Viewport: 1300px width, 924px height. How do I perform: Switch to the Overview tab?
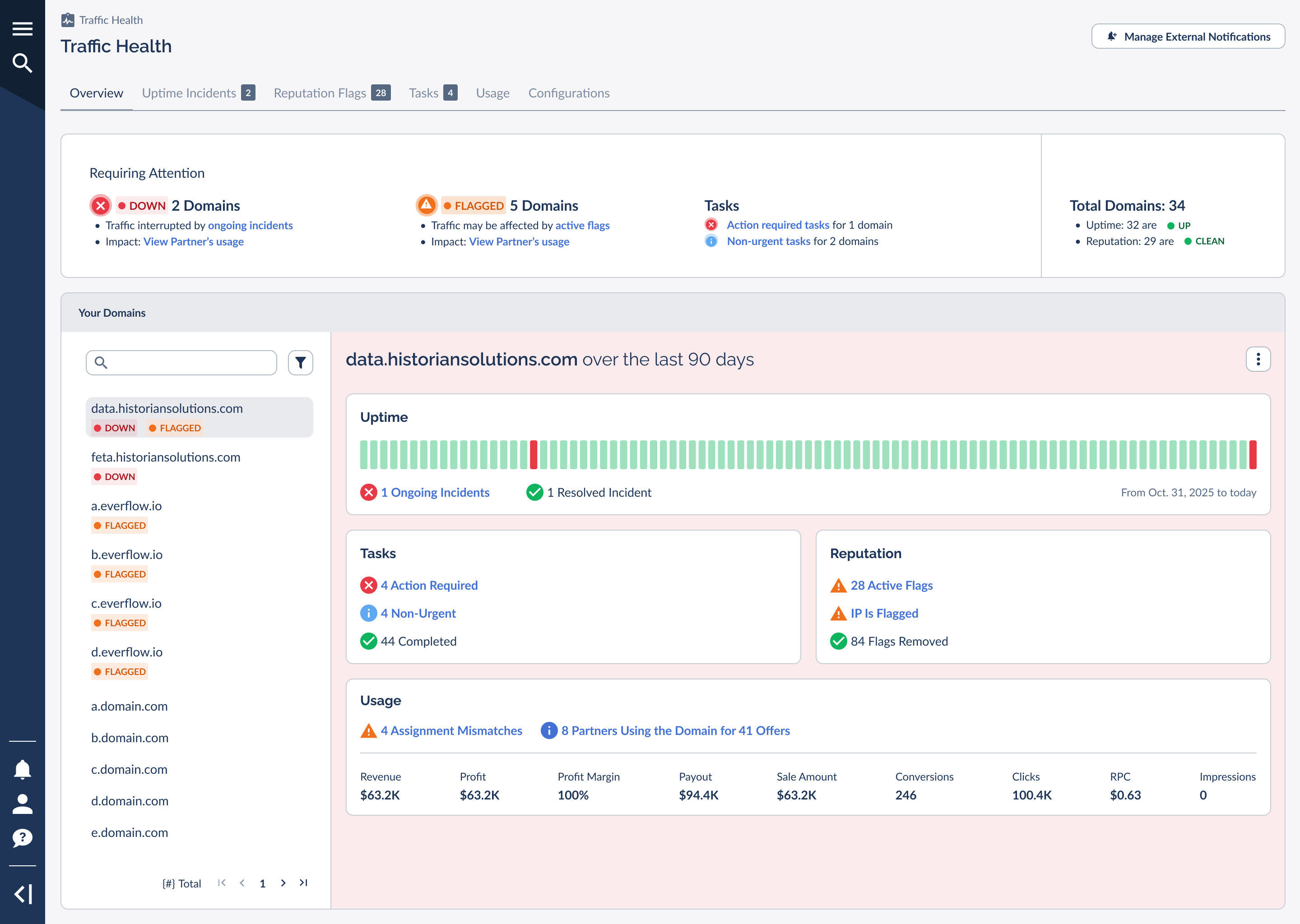tap(96, 93)
